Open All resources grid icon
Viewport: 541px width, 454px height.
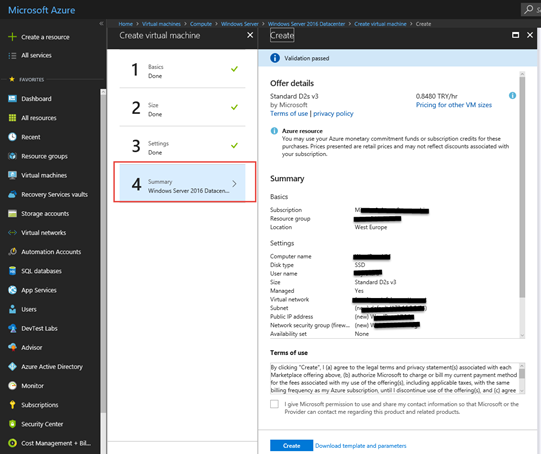[12, 118]
